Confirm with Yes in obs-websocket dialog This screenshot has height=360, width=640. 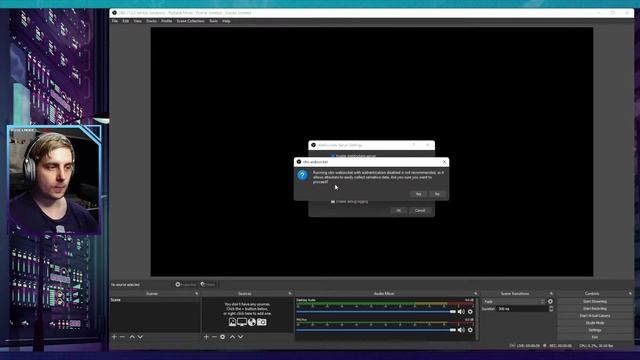pyautogui.click(x=418, y=194)
